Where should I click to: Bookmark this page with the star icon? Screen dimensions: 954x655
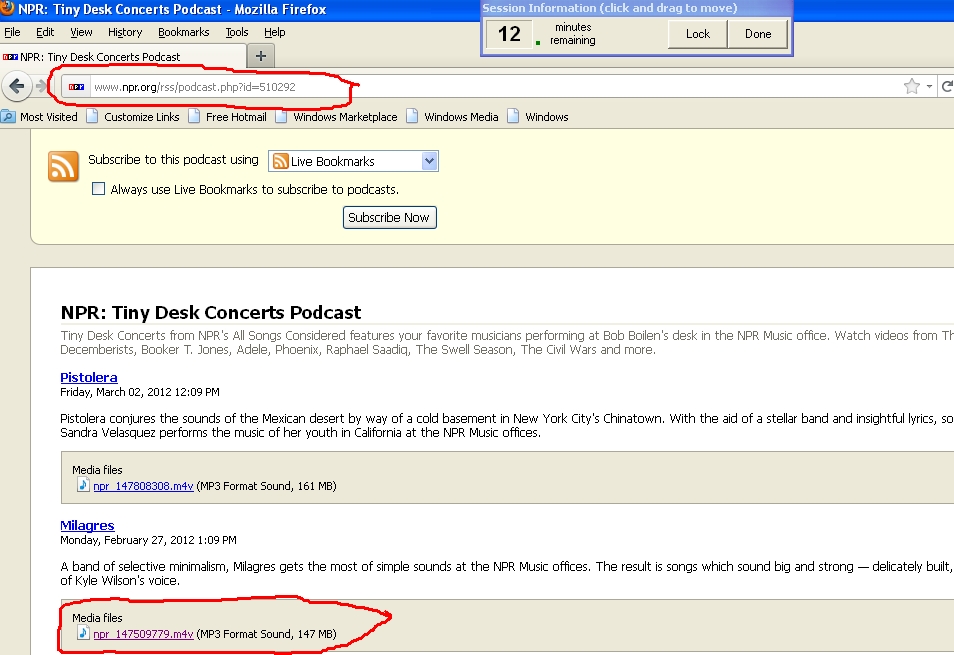911,86
